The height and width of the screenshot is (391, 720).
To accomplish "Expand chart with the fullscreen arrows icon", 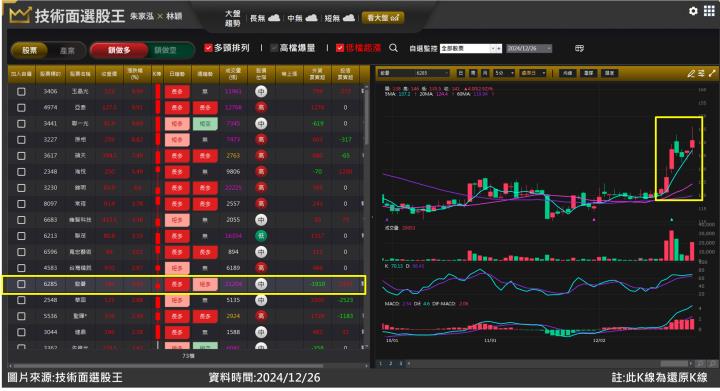I will (712, 73).
